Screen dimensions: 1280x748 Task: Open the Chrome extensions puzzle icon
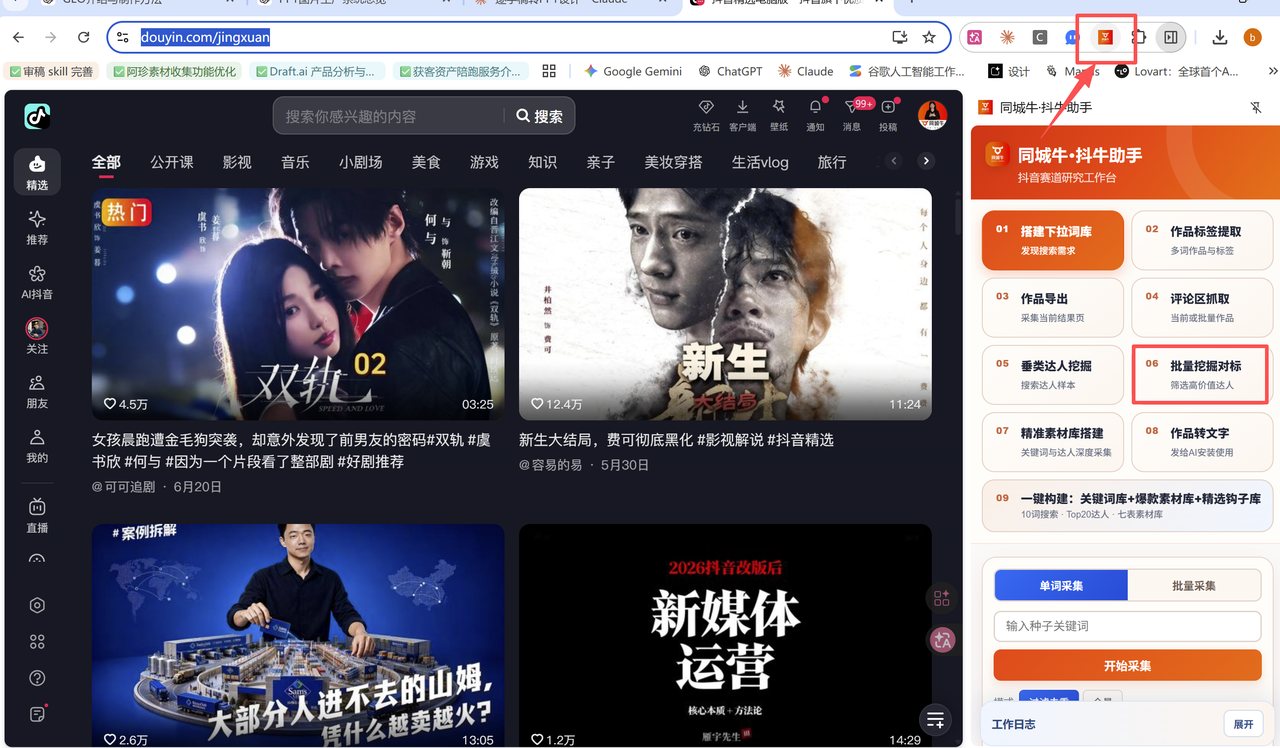[1138, 37]
